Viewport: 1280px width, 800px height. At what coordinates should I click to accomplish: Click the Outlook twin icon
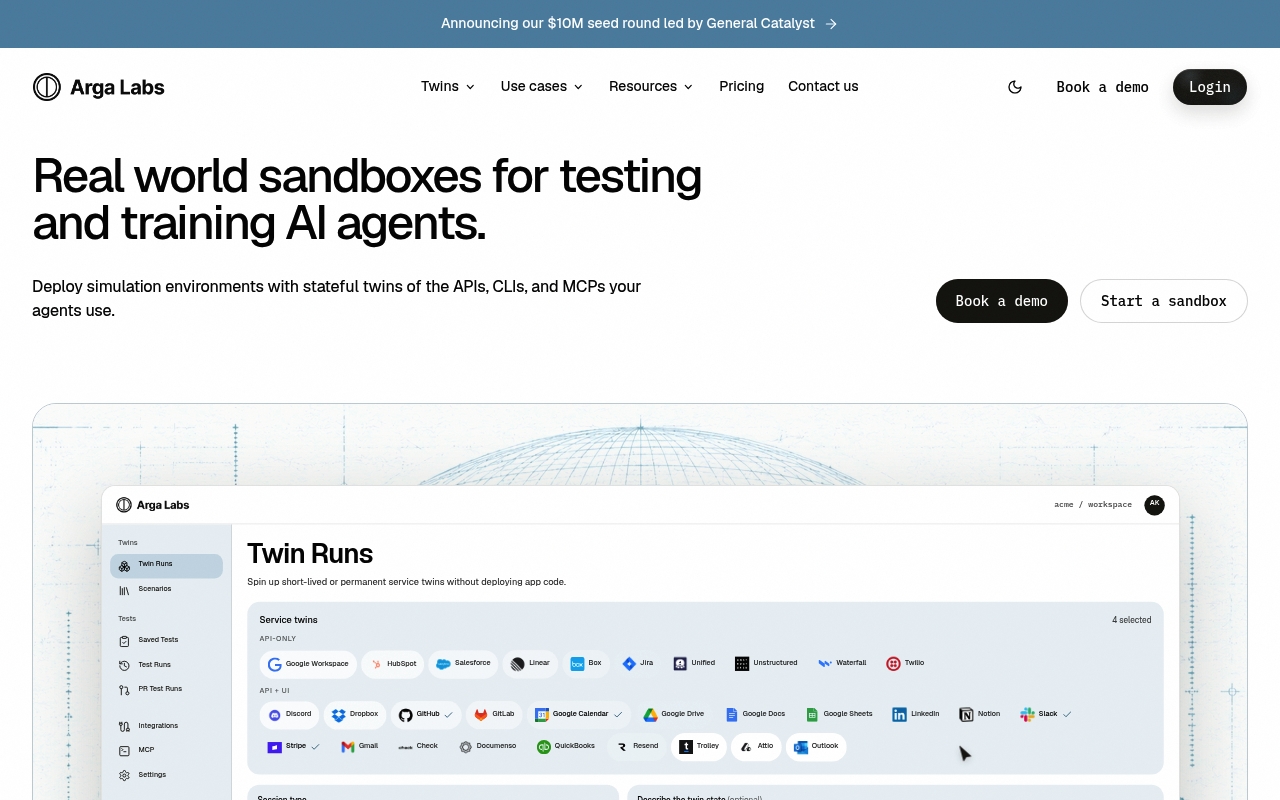pyautogui.click(x=801, y=747)
